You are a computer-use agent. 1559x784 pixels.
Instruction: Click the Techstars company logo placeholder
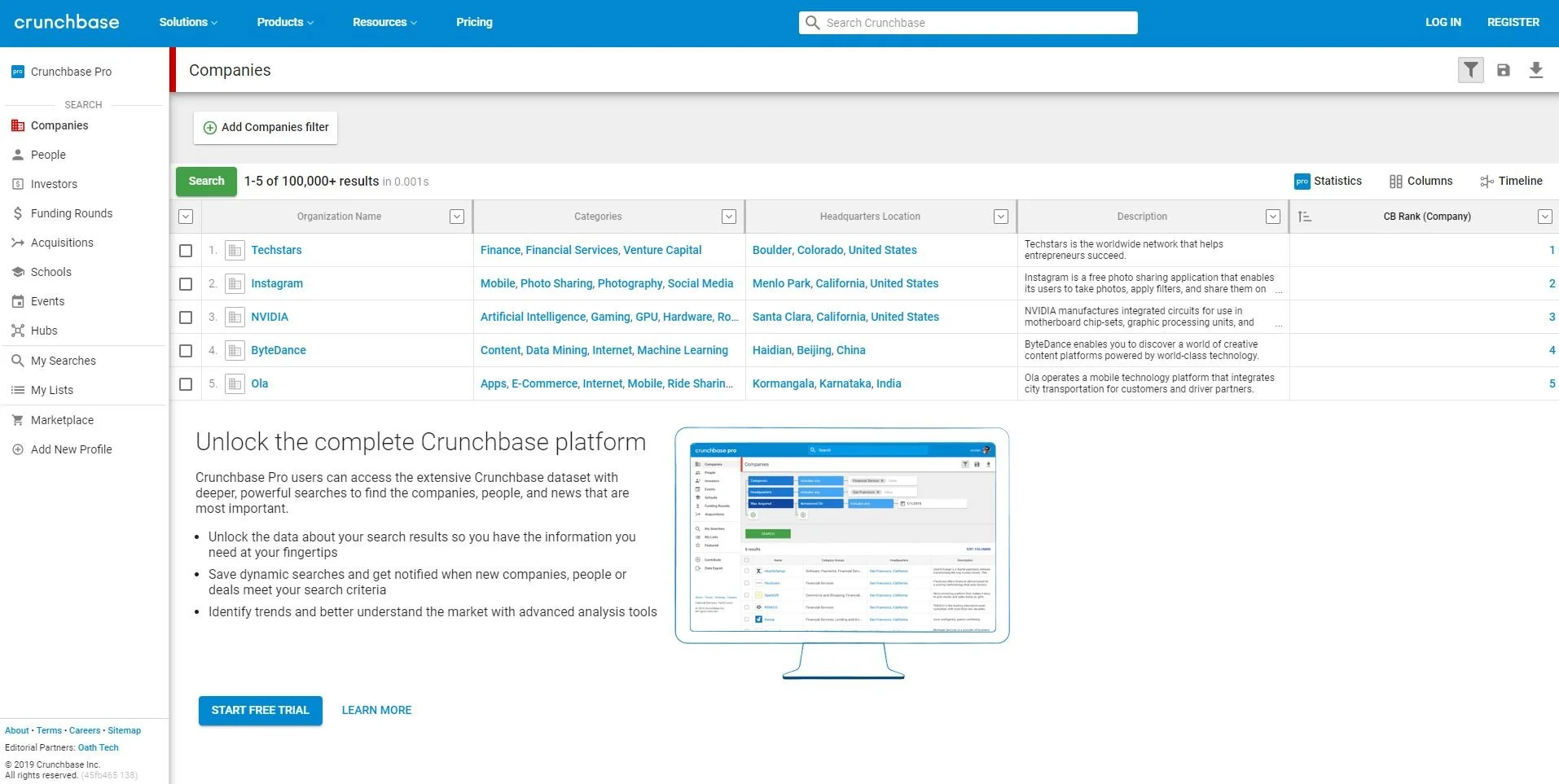(x=235, y=250)
